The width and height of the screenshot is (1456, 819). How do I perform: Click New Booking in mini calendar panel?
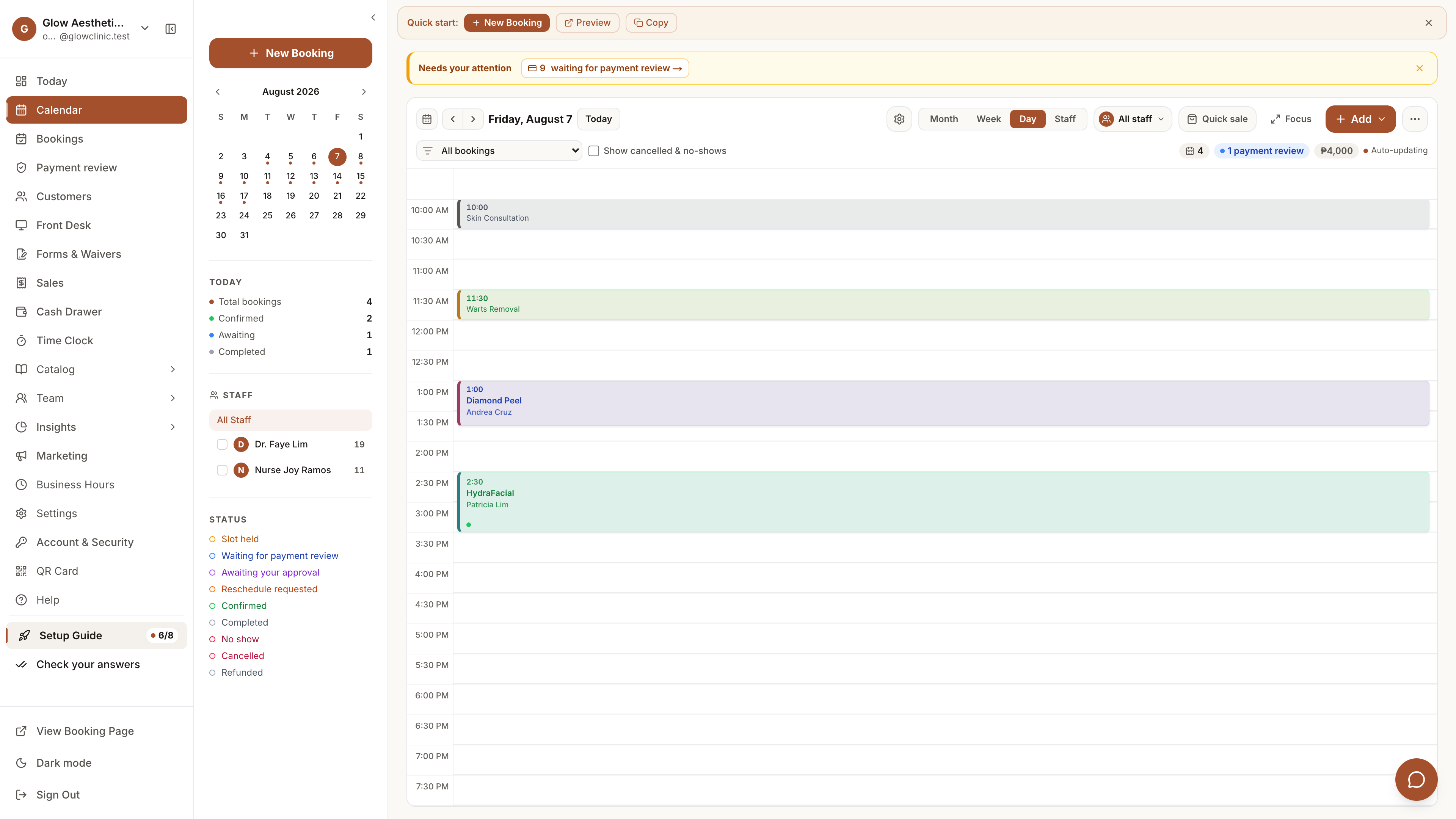pyautogui.click(x=290, y=53)
